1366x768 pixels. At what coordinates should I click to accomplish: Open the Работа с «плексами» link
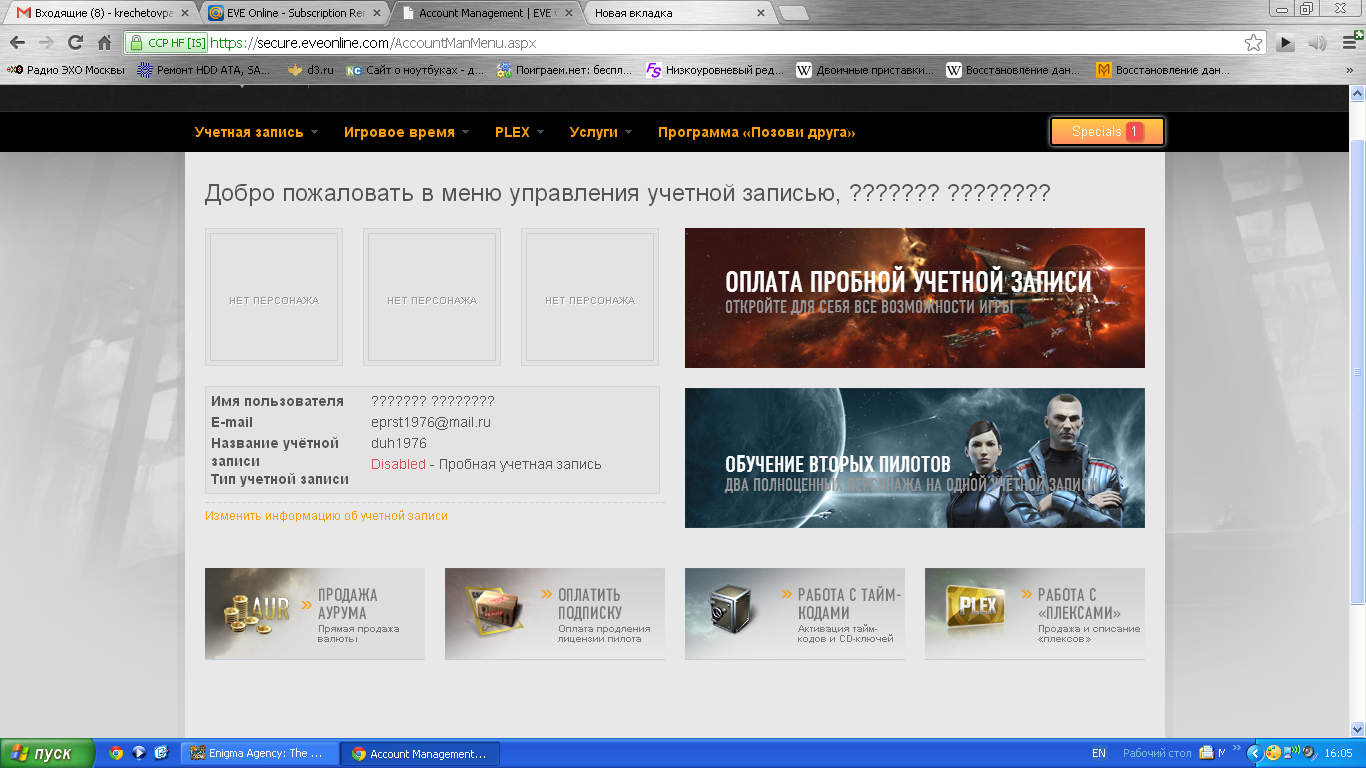click(1035, 614)
